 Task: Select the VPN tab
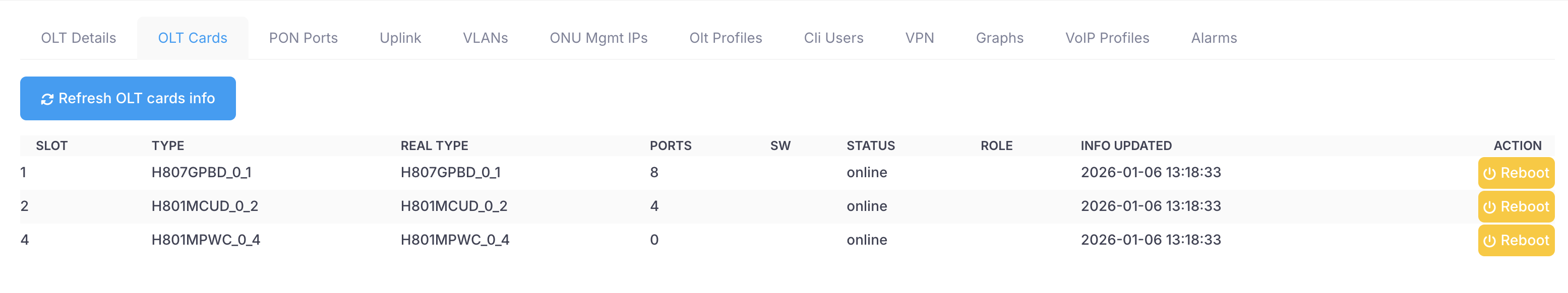tap(919, 38)
